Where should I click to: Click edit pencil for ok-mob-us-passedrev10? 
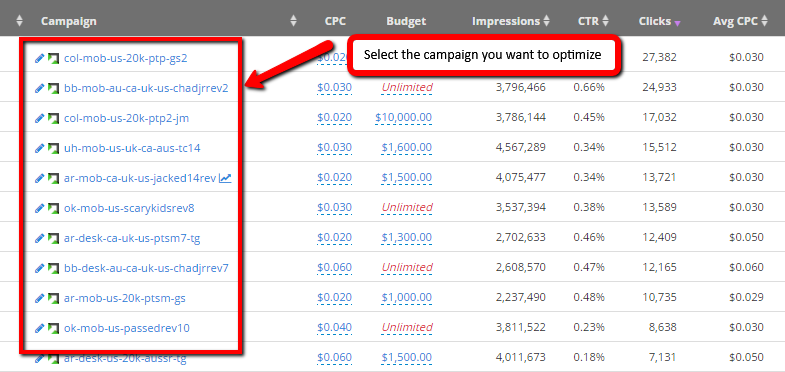point(40,328)
